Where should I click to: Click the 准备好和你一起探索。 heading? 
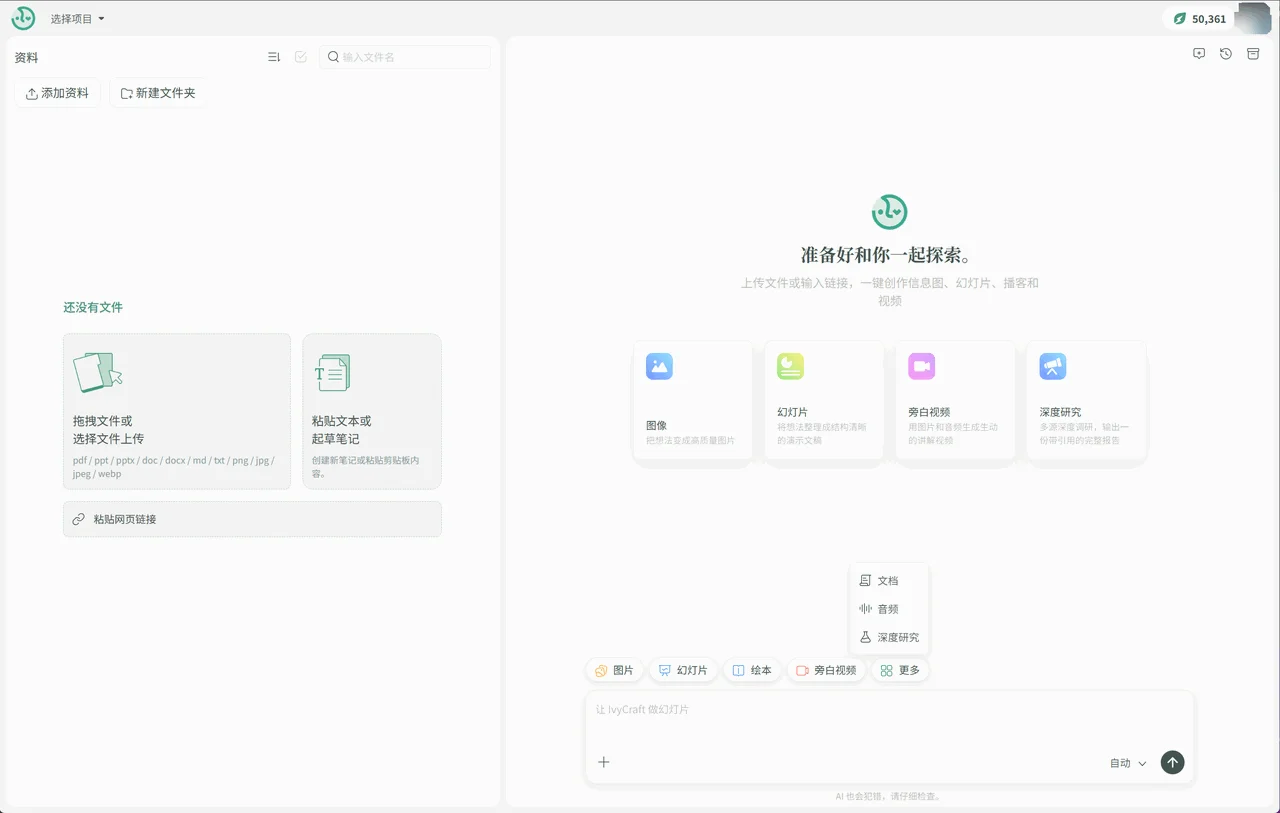pos(889,254)
